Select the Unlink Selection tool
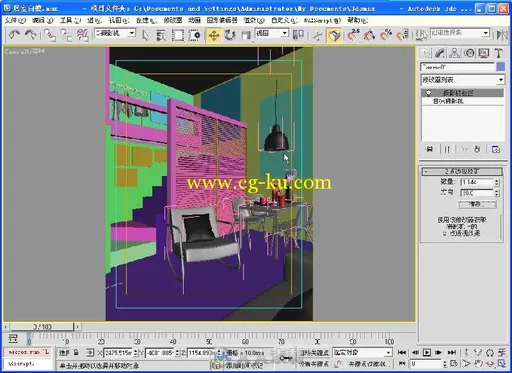Viewport: 512px width, 373px height. pos(66,35)
